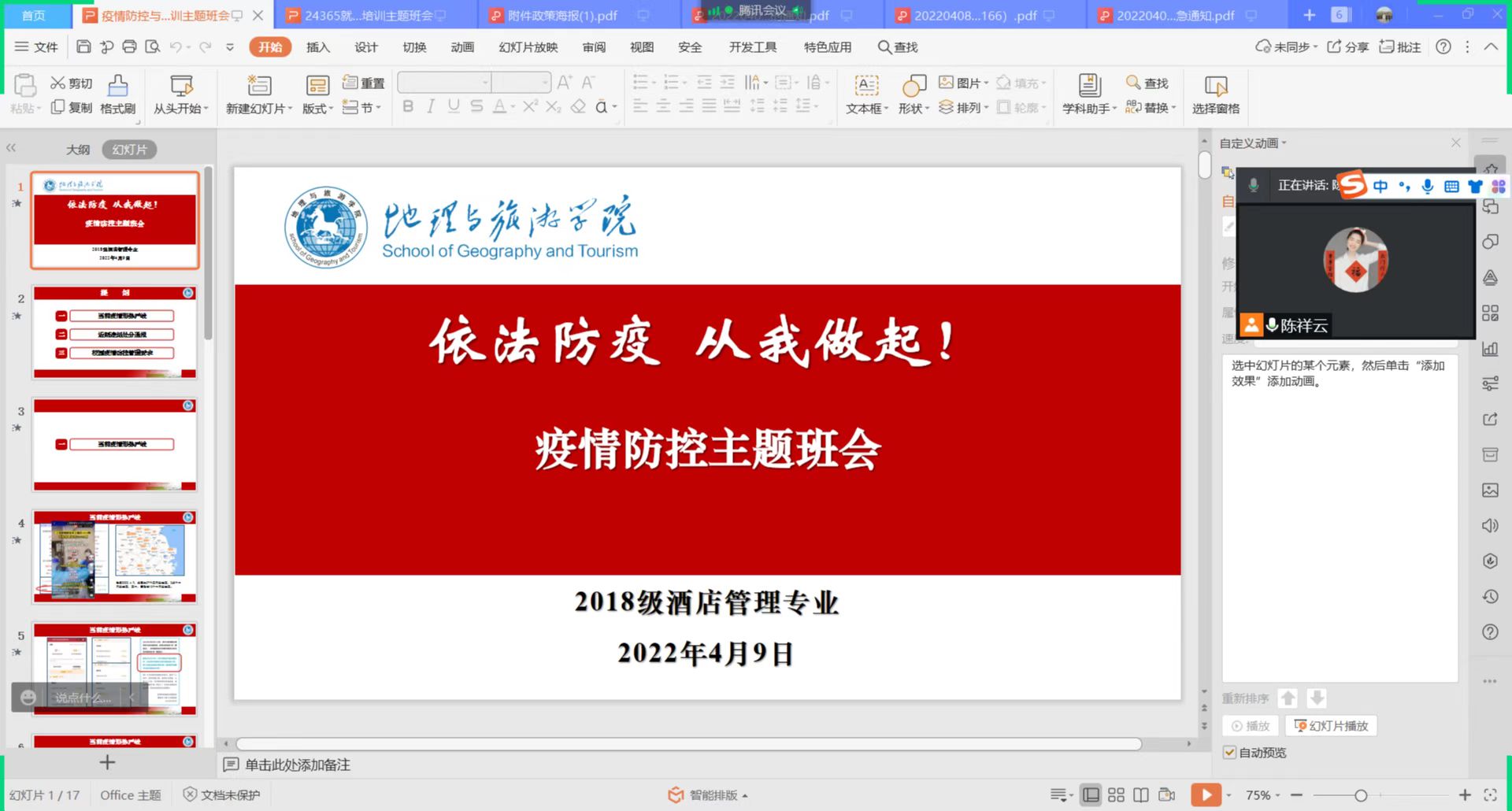Toggle the 自动预览 checkbox

coord(1230,753)
